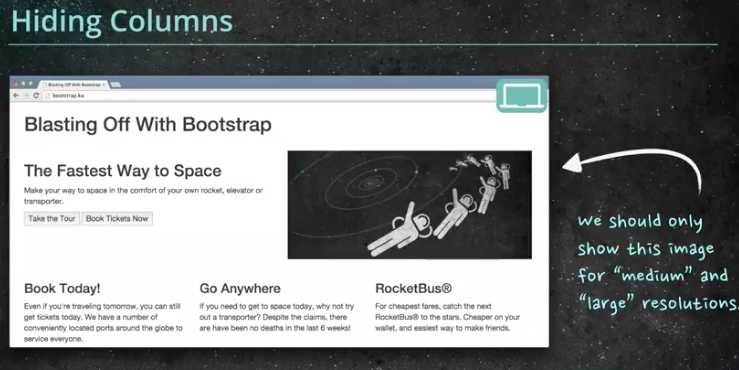Click the astronauts space image

point(410,205)
